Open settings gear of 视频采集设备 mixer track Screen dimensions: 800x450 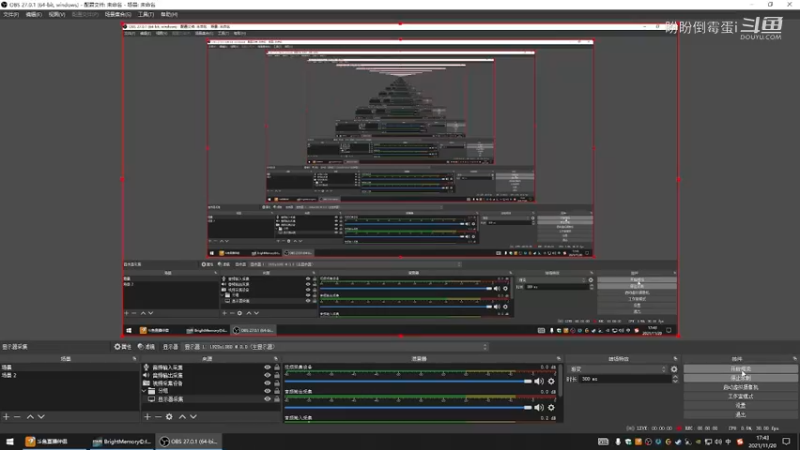551,381
